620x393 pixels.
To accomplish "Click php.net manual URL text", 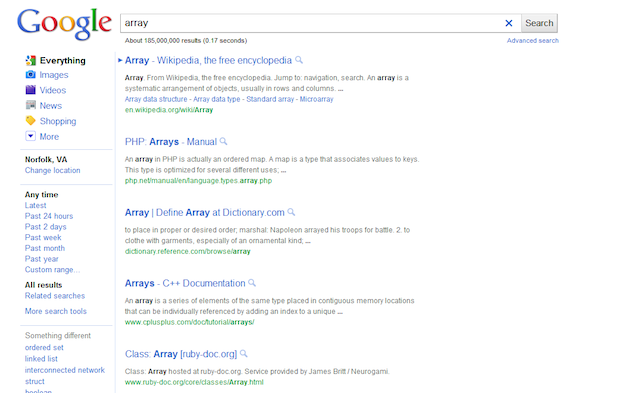I will coord(198,180).
